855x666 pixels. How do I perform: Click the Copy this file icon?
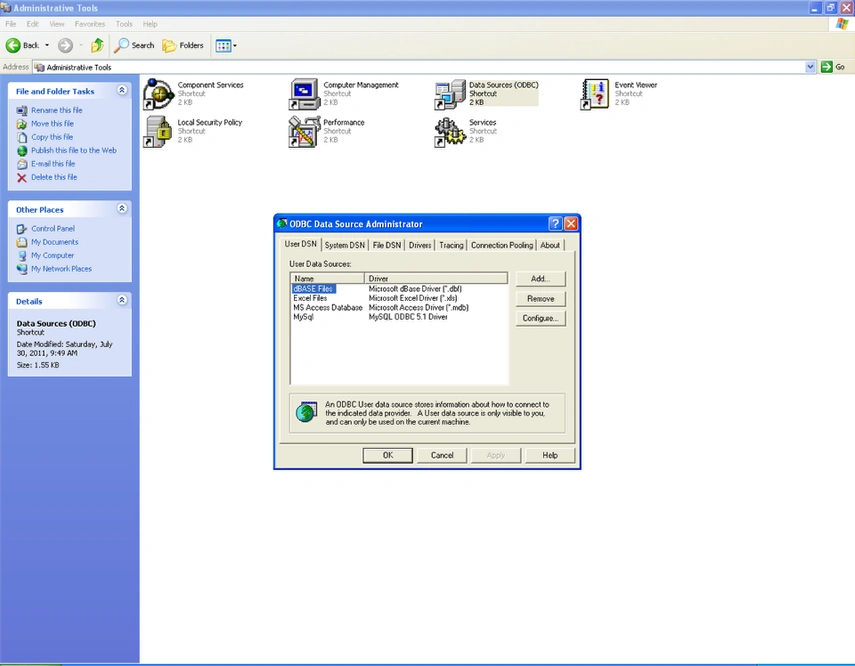pyautogui.click(x=22, y=137)
